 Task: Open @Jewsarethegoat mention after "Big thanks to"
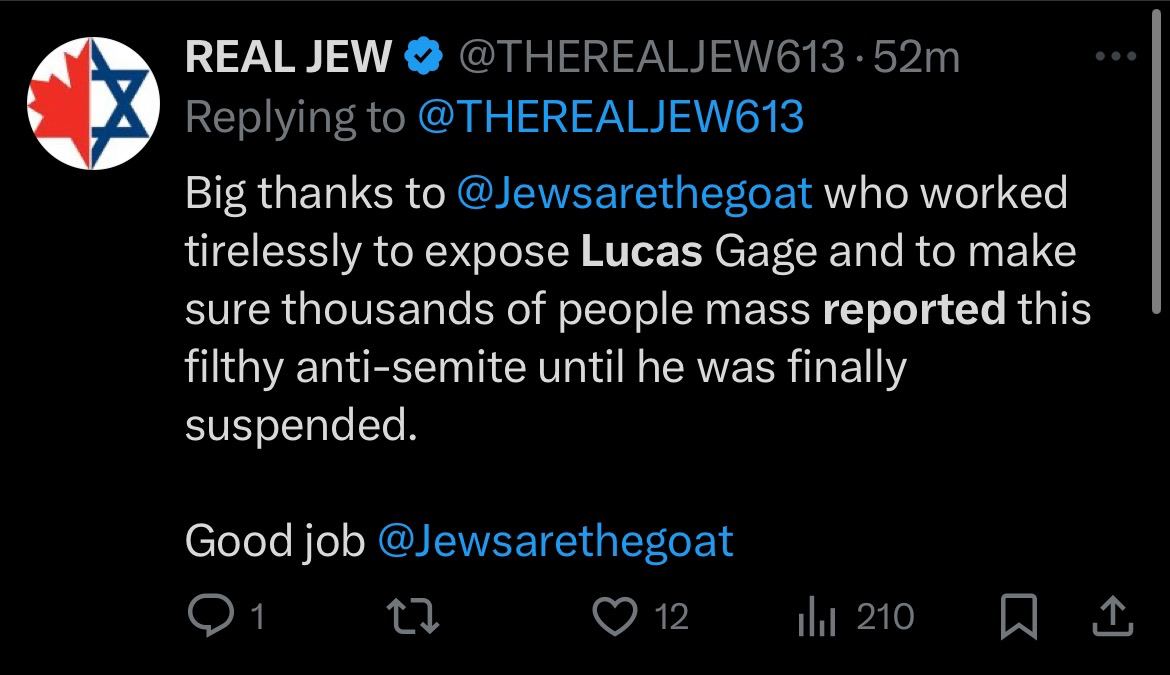(x=633, y=193)
